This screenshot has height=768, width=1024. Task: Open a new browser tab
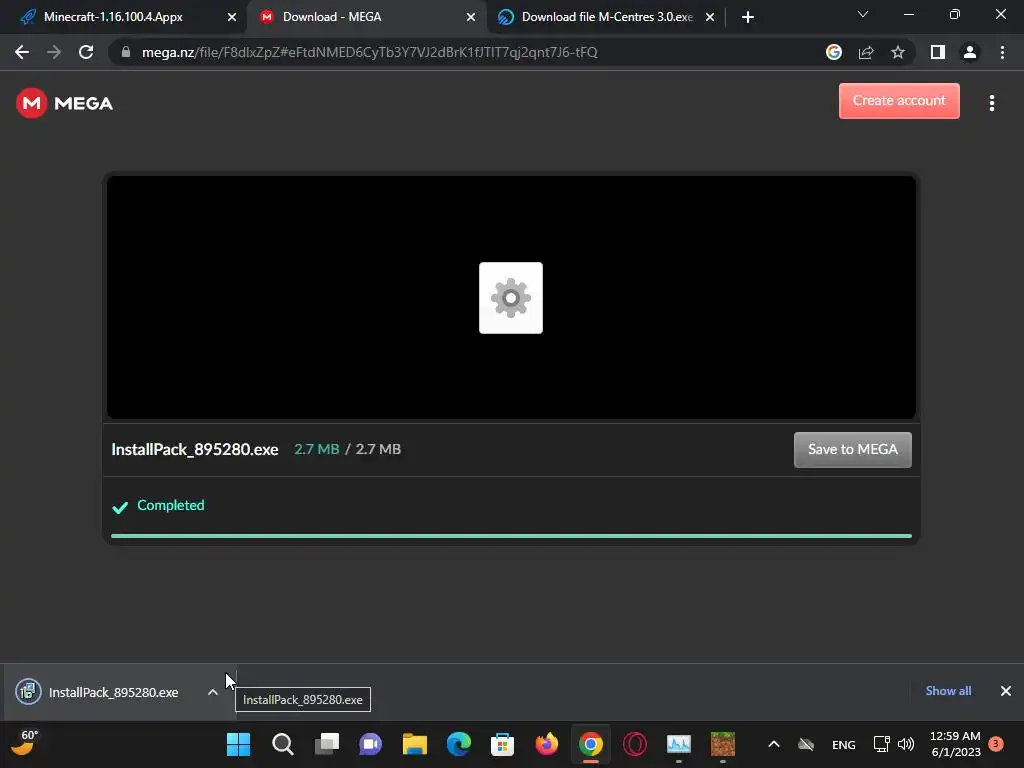pos(748,17)
